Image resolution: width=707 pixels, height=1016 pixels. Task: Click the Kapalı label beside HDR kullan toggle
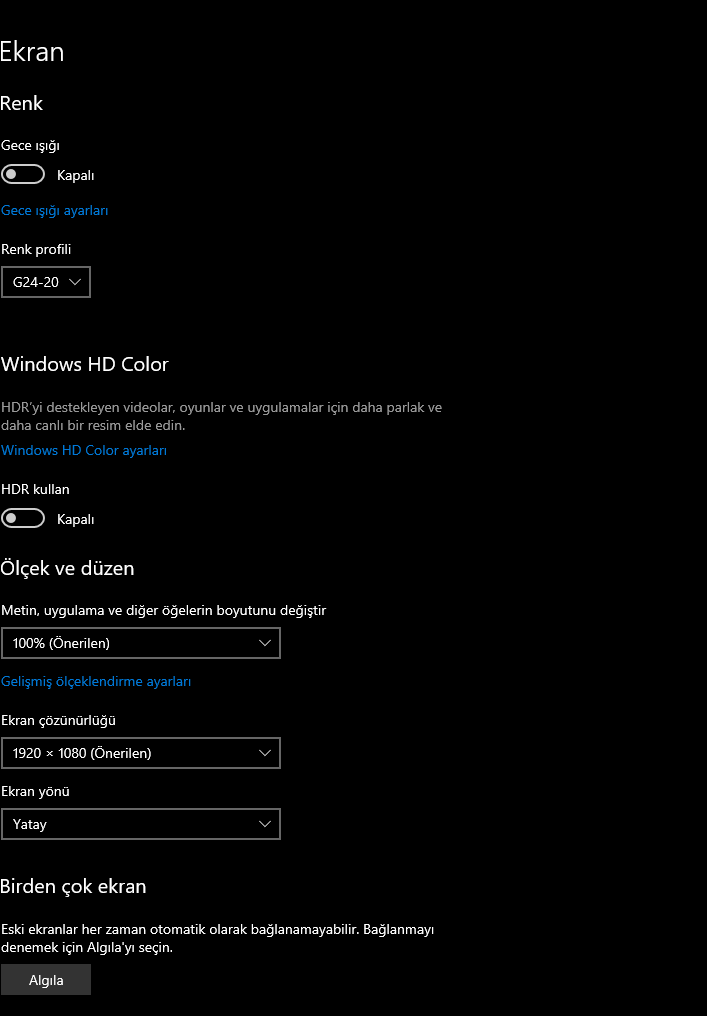(x=76, y=520)
